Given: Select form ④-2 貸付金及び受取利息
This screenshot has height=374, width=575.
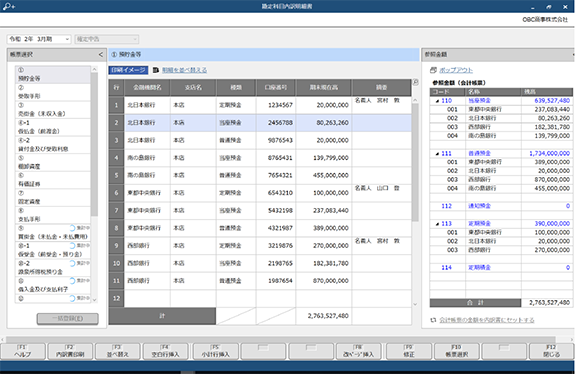Looking at the screenshot, I should (53, 145).
